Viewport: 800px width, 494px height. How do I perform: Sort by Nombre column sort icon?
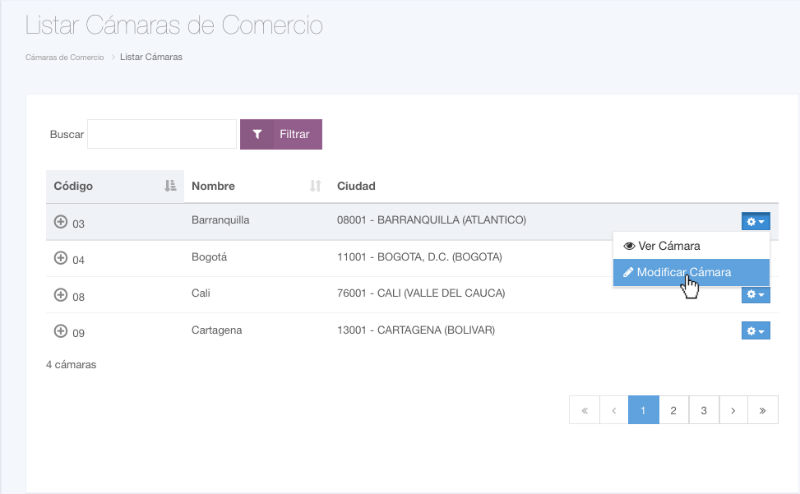pyautogui.click(x=315, y=186)
